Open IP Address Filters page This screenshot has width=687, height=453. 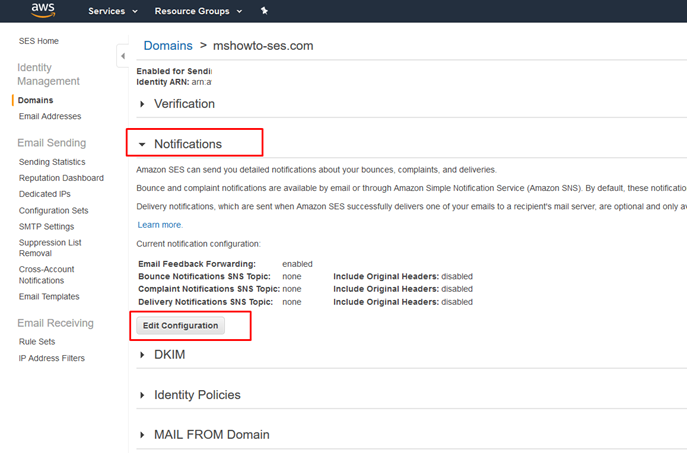(52, 358)
